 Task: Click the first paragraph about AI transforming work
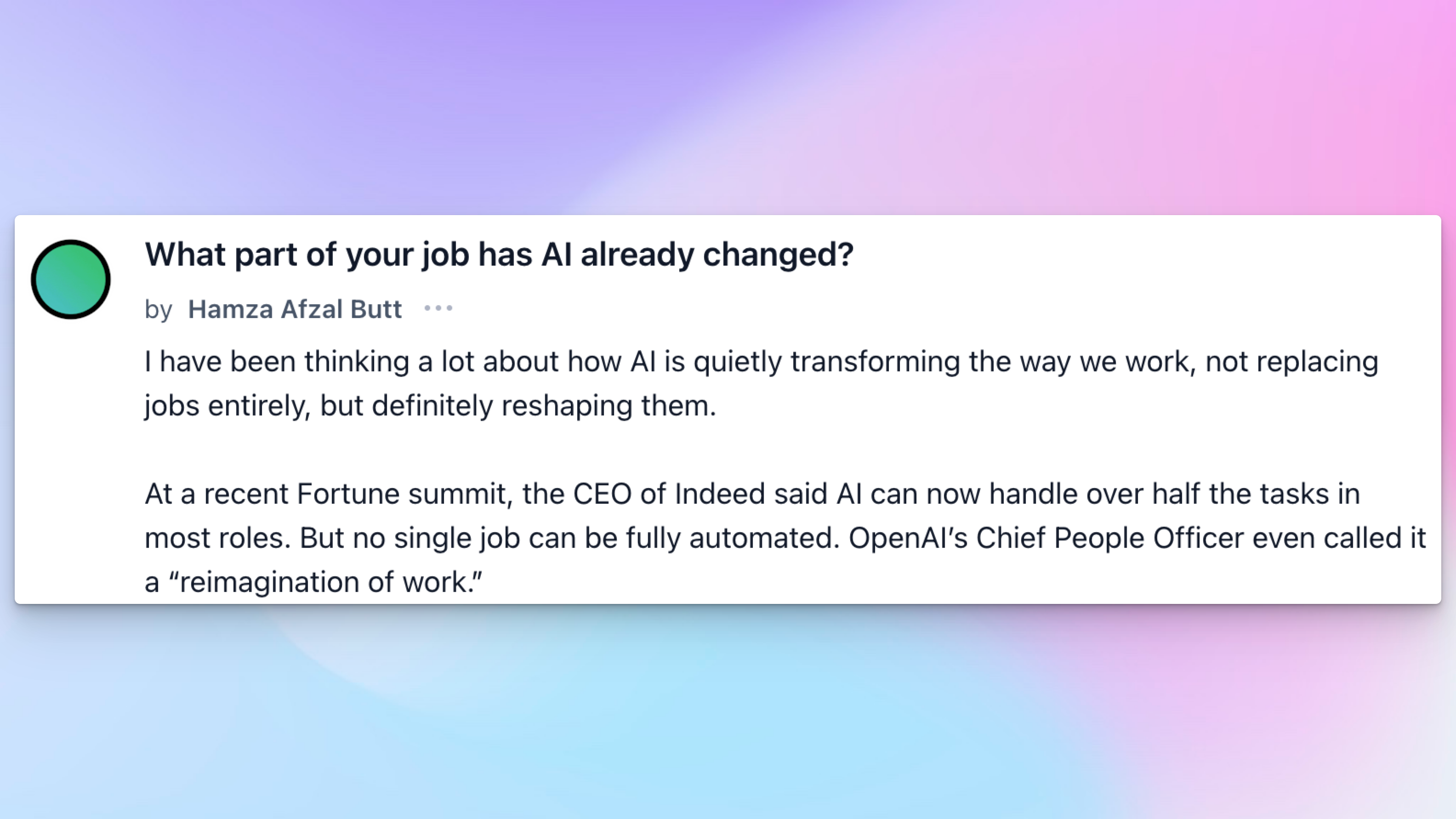pyautogui.click(x=761, y=362)
